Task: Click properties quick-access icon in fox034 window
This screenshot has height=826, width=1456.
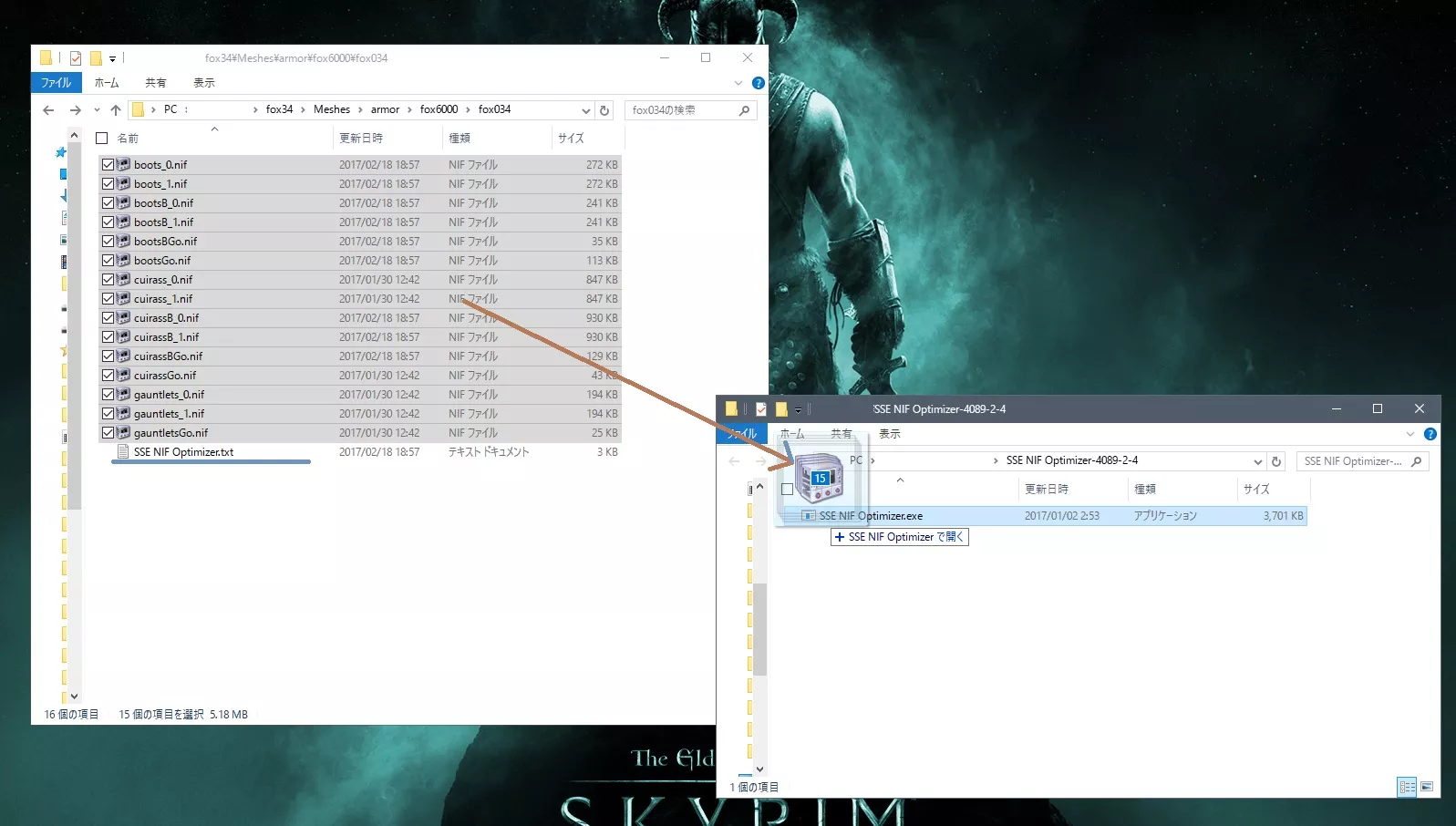Action: pyautogui.click(x=76, y=58)
